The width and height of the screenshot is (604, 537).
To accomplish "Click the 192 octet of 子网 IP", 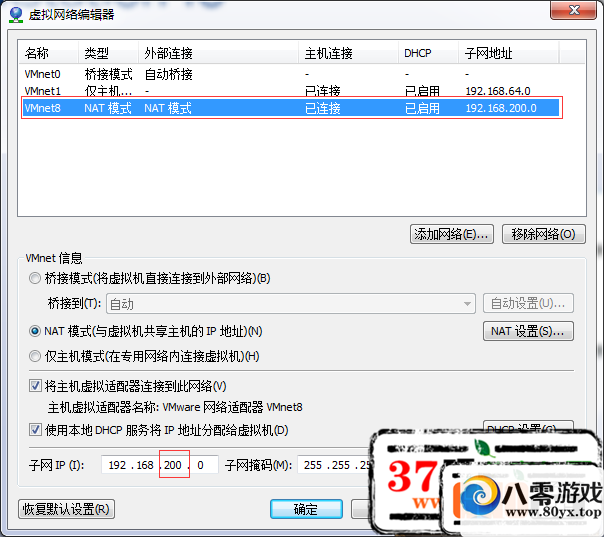I will point(117,465).
